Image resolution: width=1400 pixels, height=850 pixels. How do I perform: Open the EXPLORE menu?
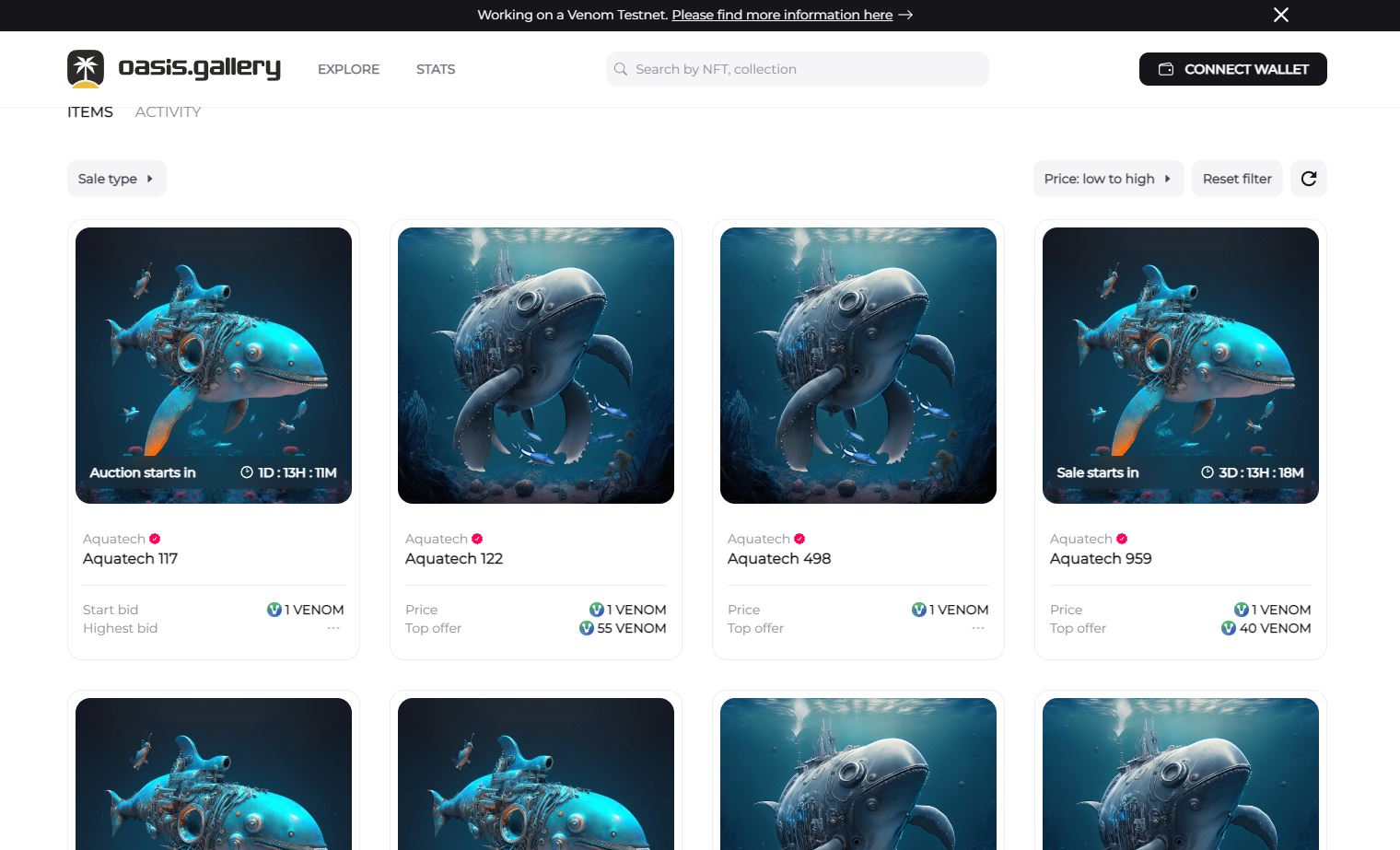(348, 69)
